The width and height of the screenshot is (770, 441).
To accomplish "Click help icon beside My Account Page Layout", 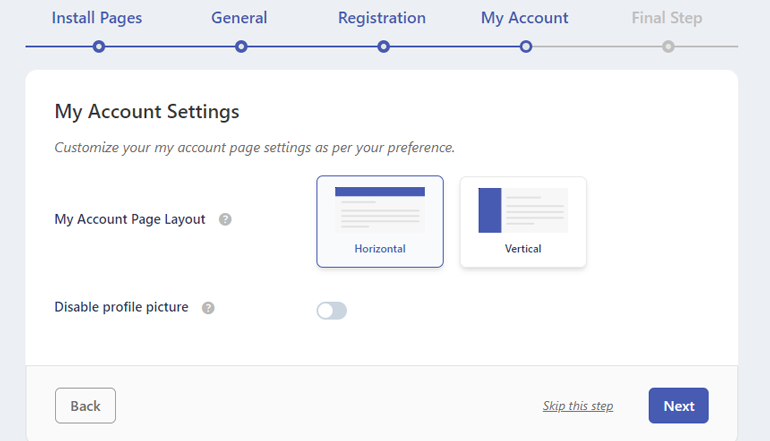I will coord(225,220).
